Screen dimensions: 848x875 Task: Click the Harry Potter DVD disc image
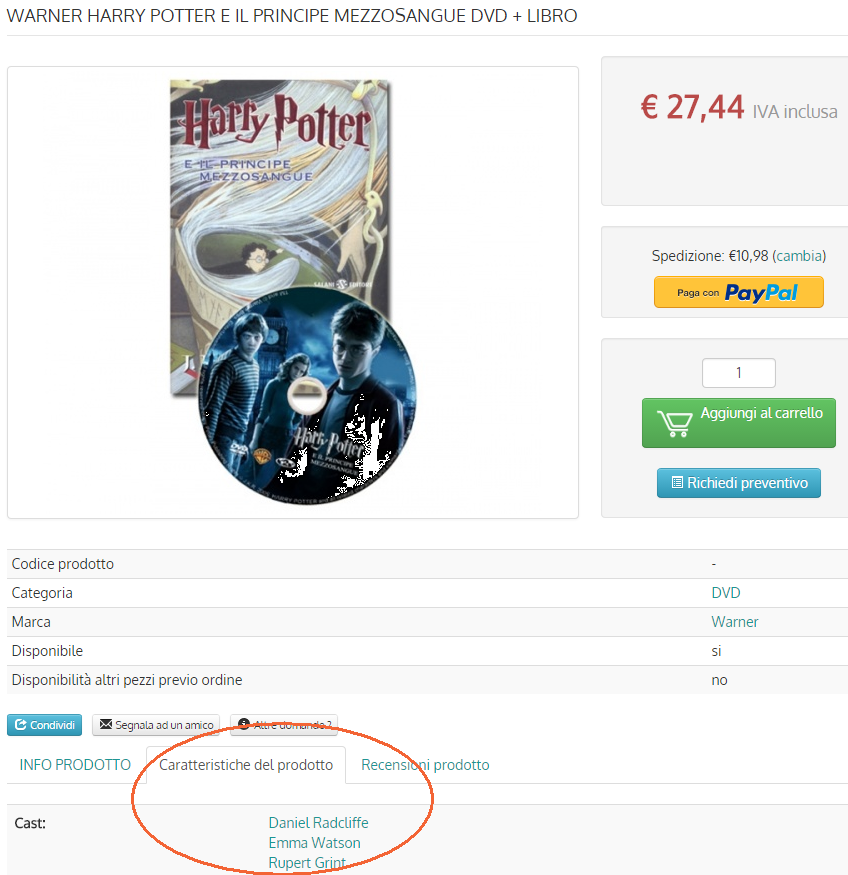pos(307,396)
